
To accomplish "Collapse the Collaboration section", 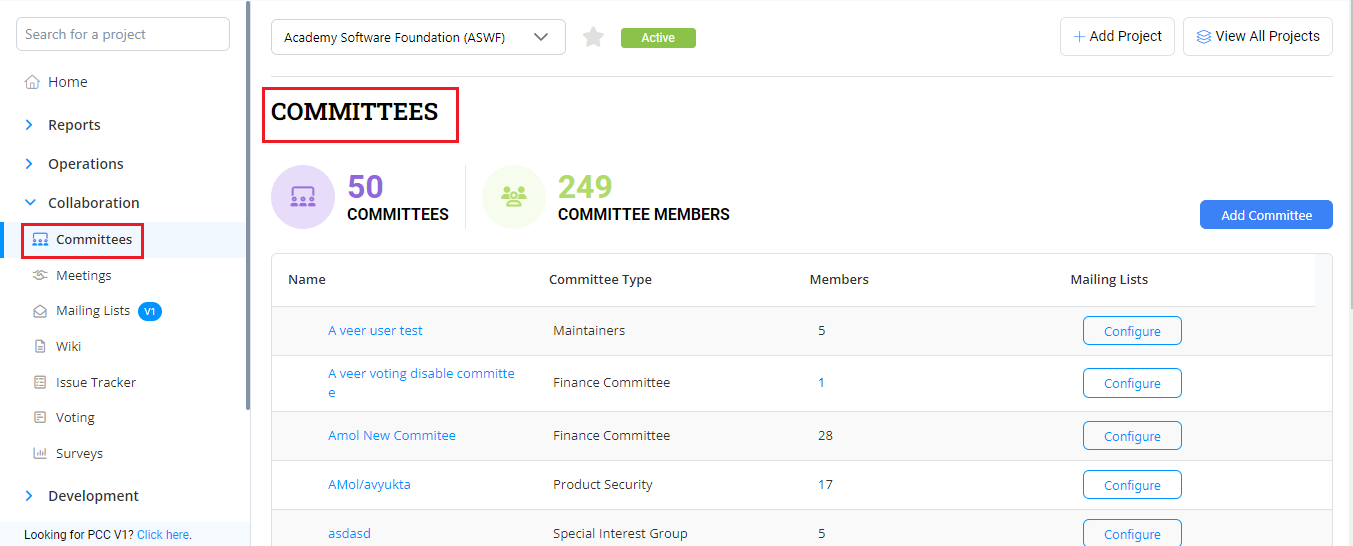I will click(29, 203).
